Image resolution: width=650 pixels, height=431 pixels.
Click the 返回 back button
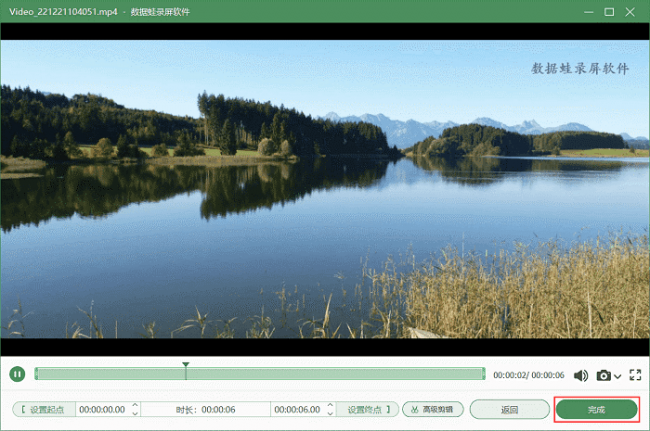(x=509, y=409)
